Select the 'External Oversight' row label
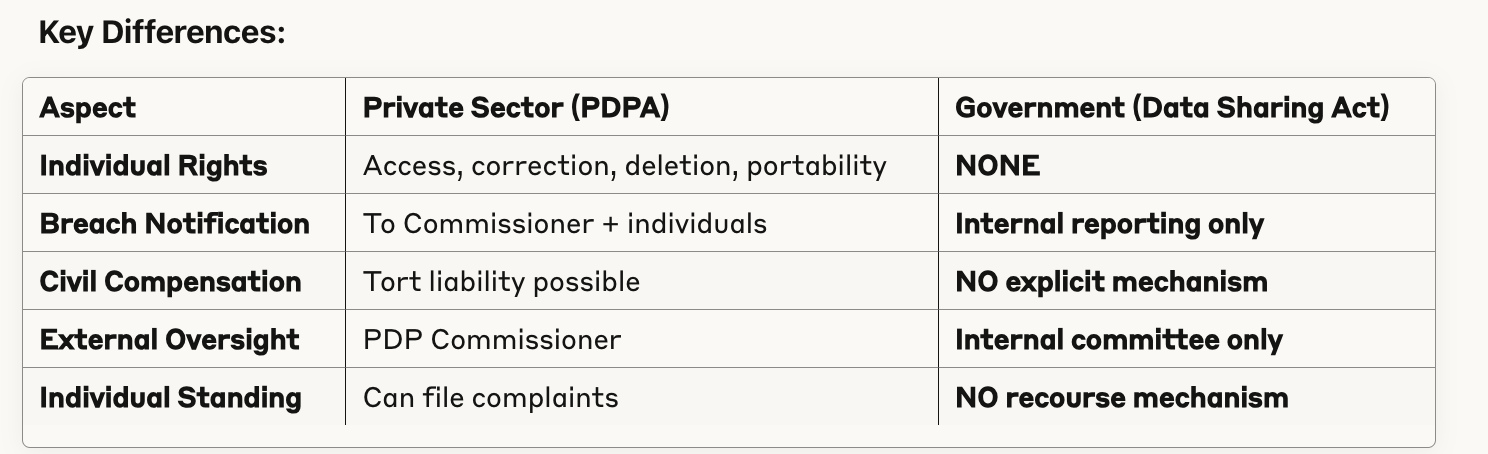This screenshot has width=1488, height=454. [x=169, y=340]
